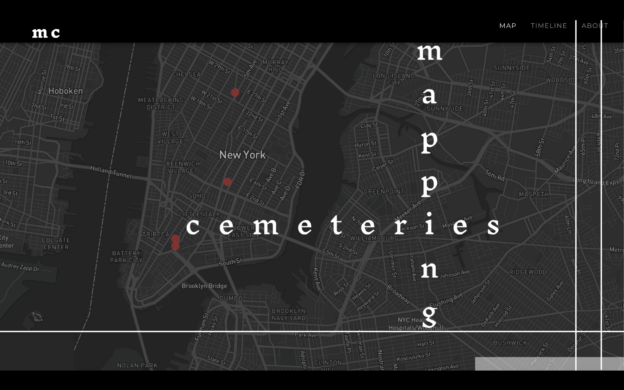Click the Chelsea map label
This screenshot has width=624, height=390.
click(x=187, y=74)
